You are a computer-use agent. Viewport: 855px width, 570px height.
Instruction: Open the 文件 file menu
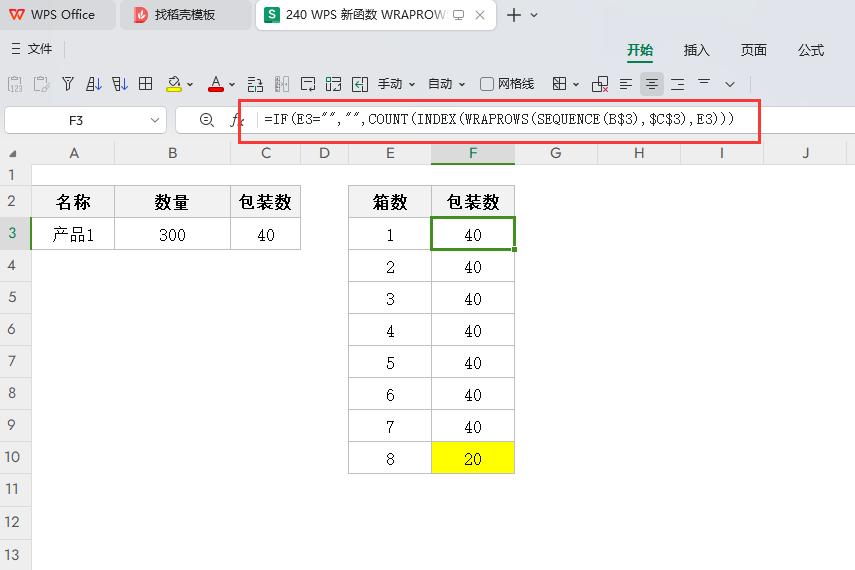(31, 49)
